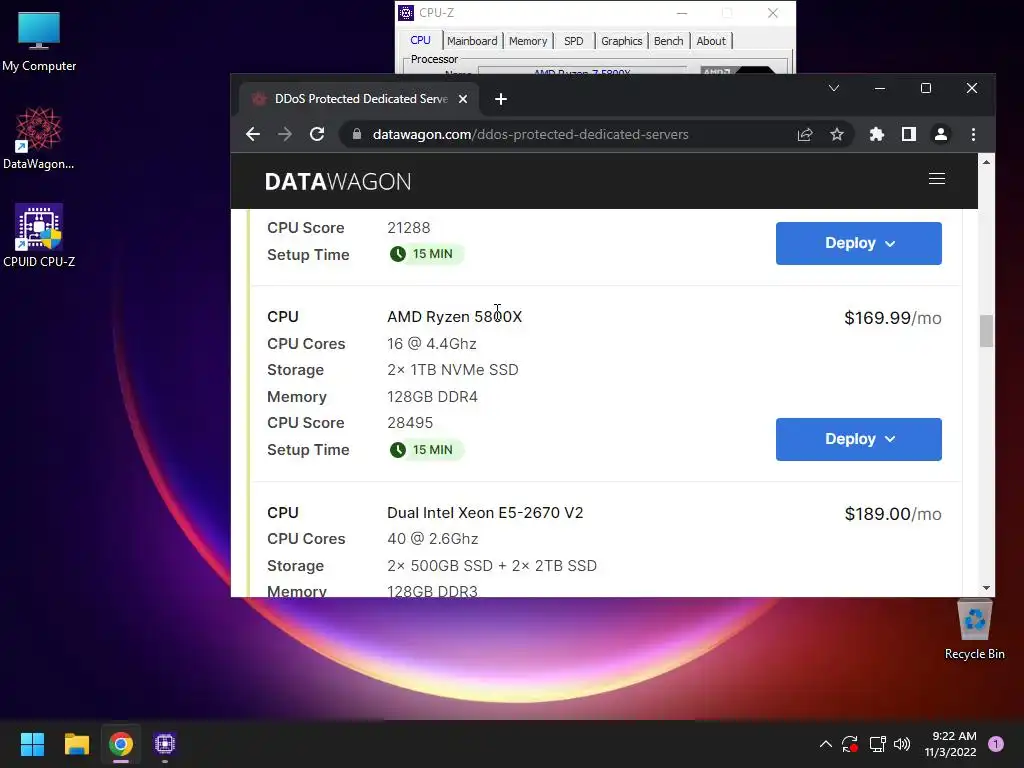This screenshot has height=768, width=1024.
Task: Open the notification badge in the taskbar
Action: pyautogui.click(x=996, y=744)
